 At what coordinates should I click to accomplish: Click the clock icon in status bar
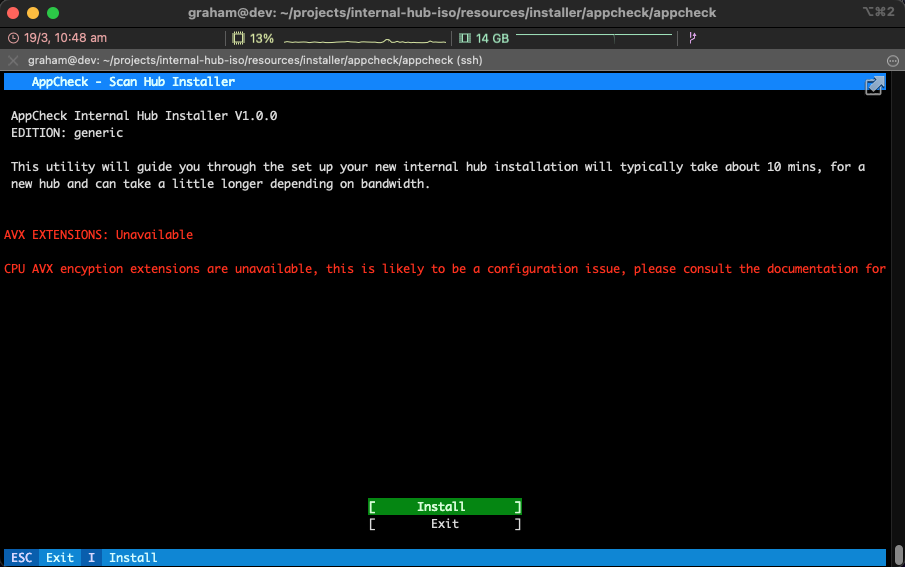[13, 38]
